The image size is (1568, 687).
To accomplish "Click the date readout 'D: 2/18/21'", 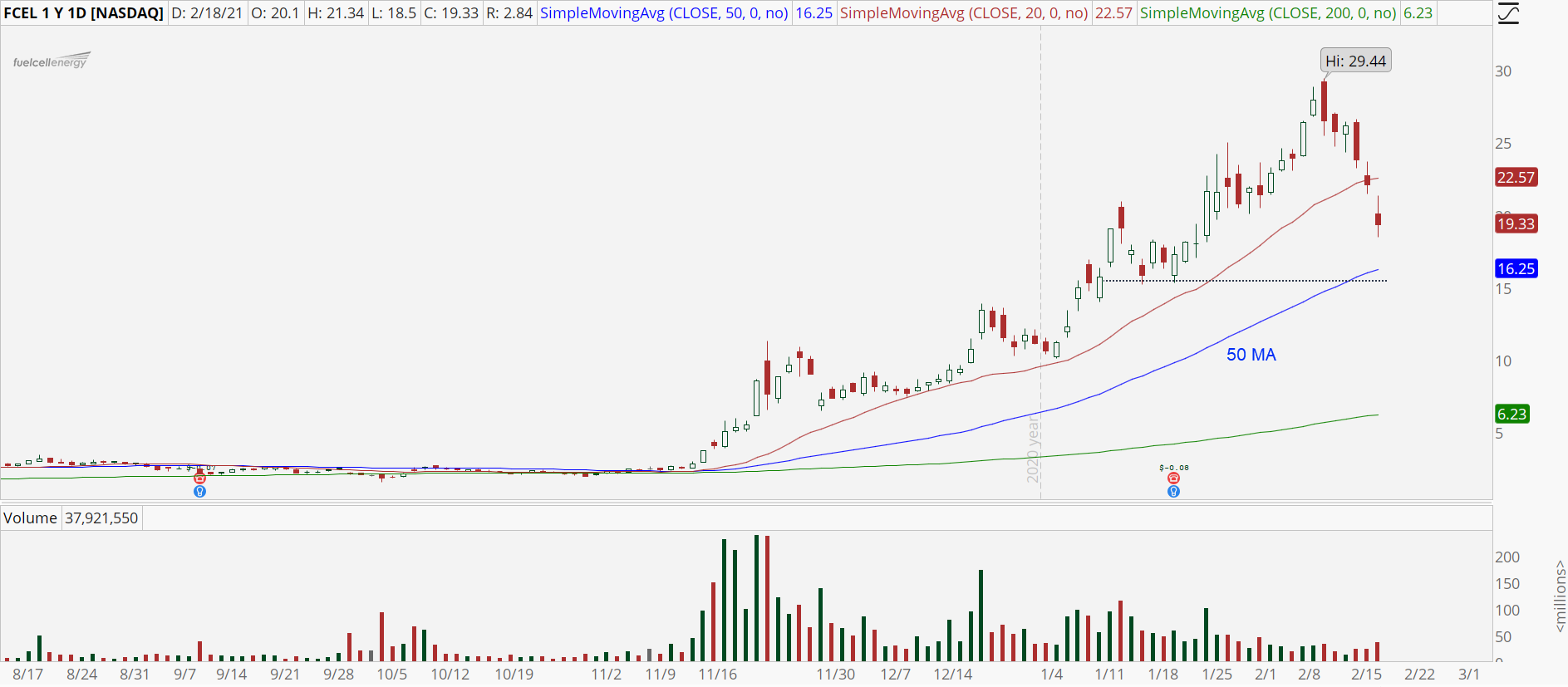I will [209, 13].
